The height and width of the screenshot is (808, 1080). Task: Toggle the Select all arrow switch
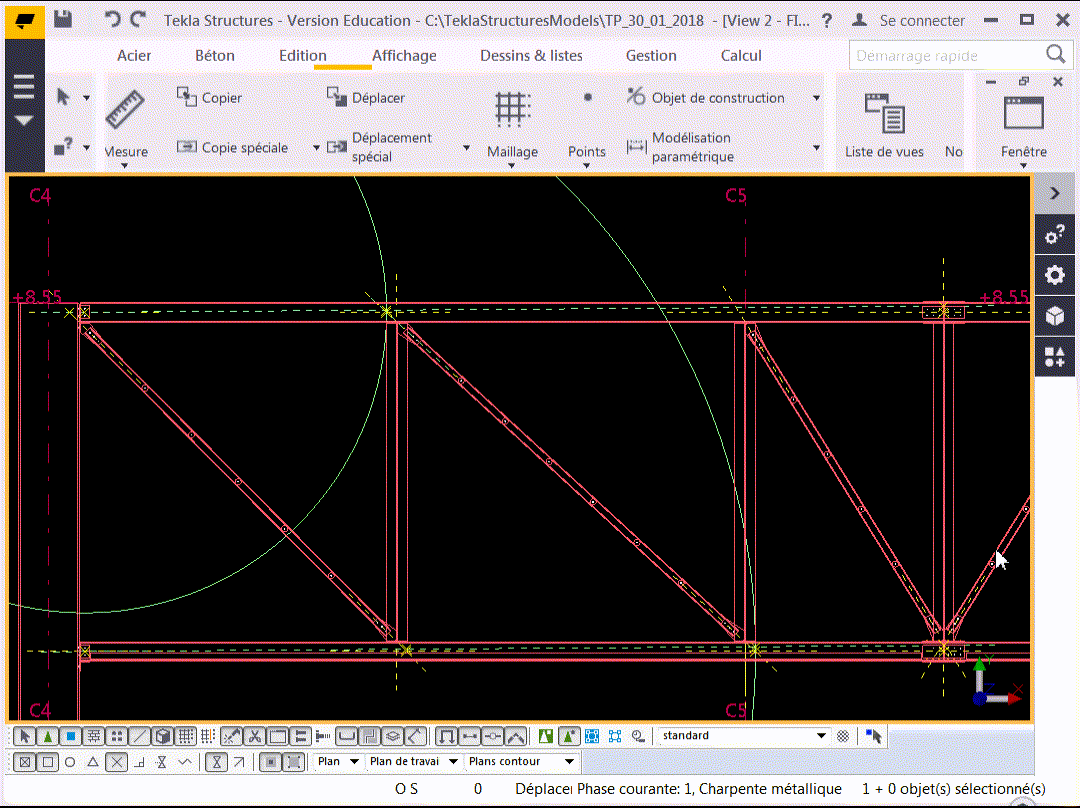[x=25, y=736]
